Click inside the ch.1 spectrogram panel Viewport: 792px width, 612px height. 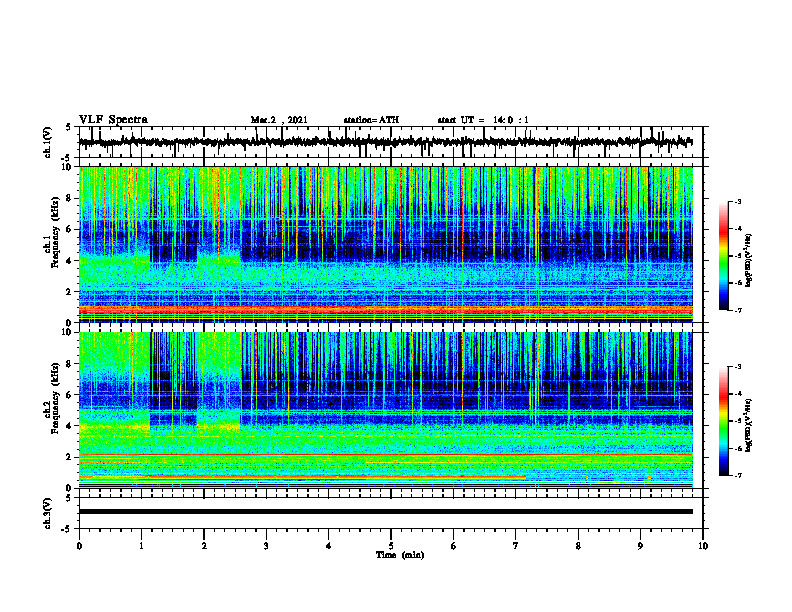(x=385, y=244)
